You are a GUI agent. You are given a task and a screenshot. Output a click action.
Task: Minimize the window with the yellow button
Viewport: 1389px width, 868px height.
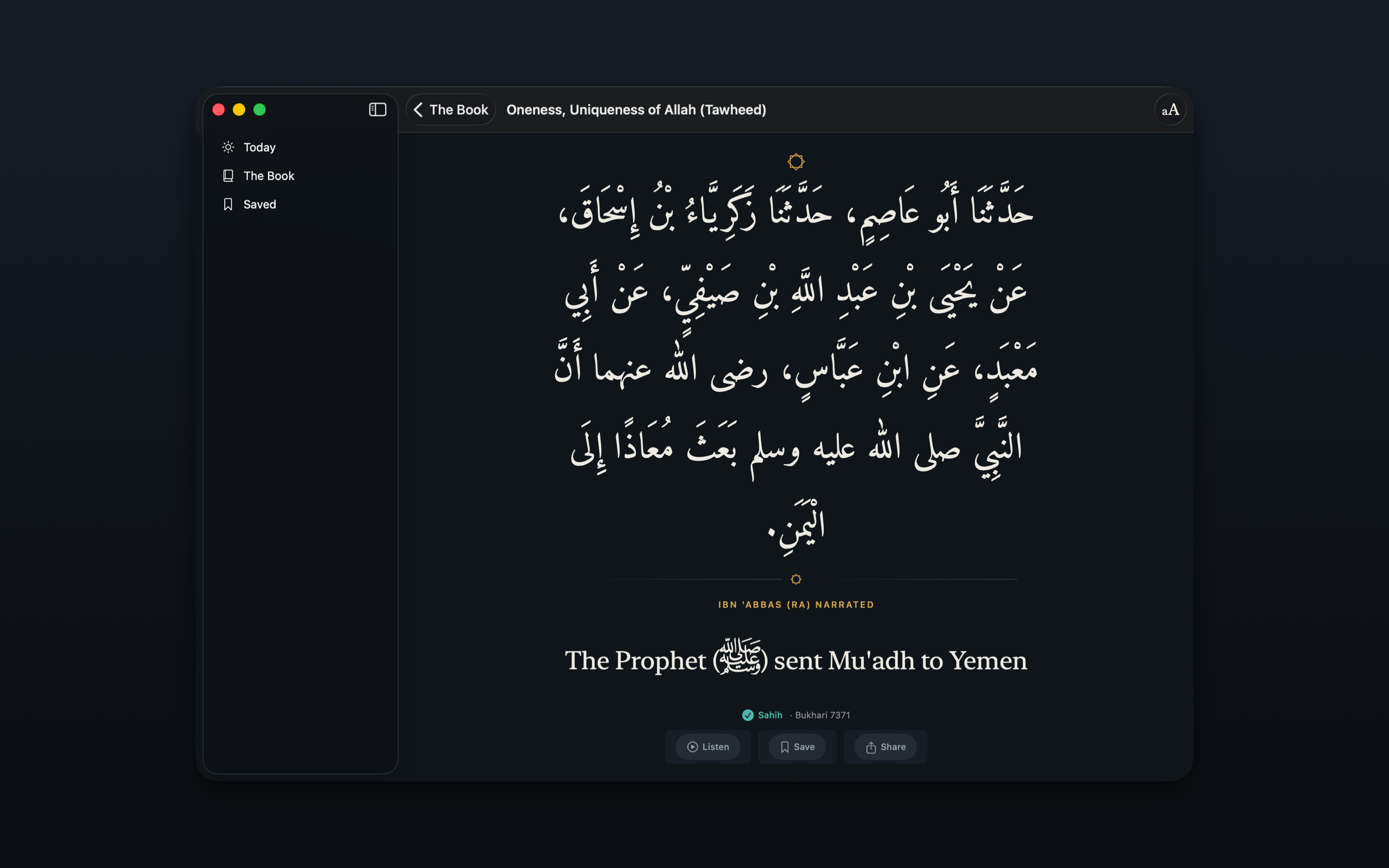pyautogui.click(x=239, y=110)
